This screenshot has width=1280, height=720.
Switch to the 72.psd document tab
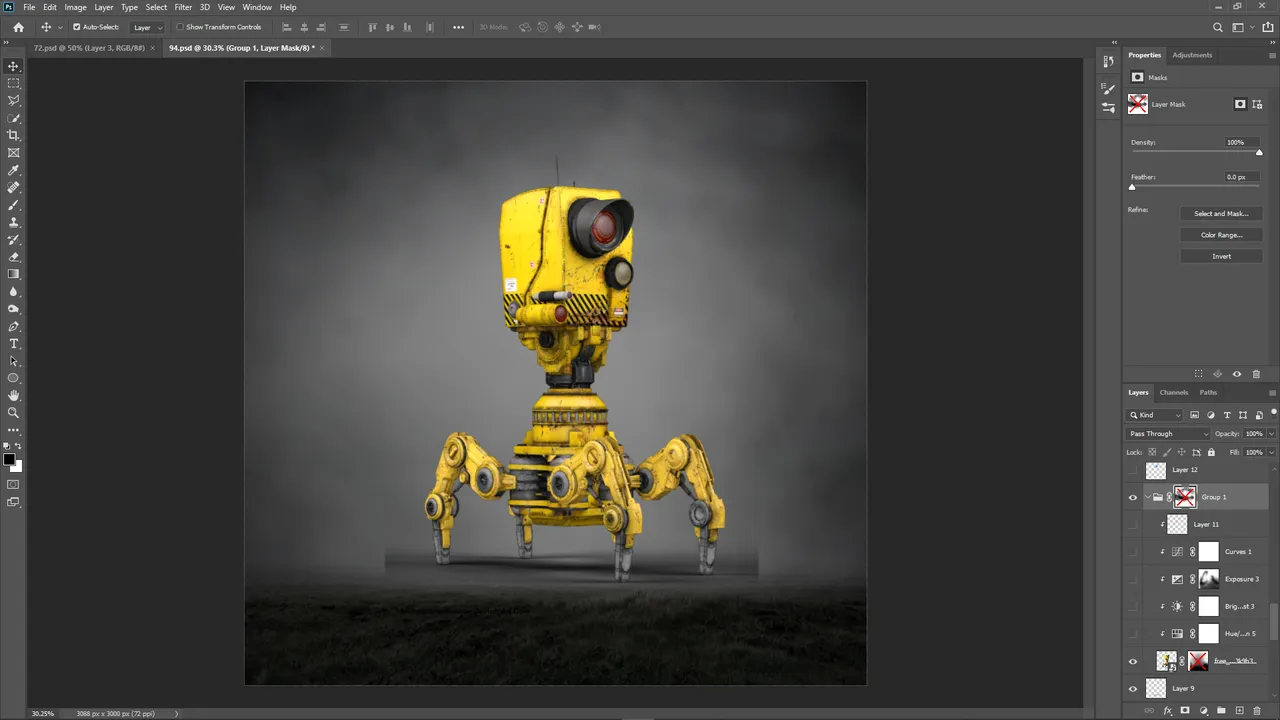click(x=89, y=48)
